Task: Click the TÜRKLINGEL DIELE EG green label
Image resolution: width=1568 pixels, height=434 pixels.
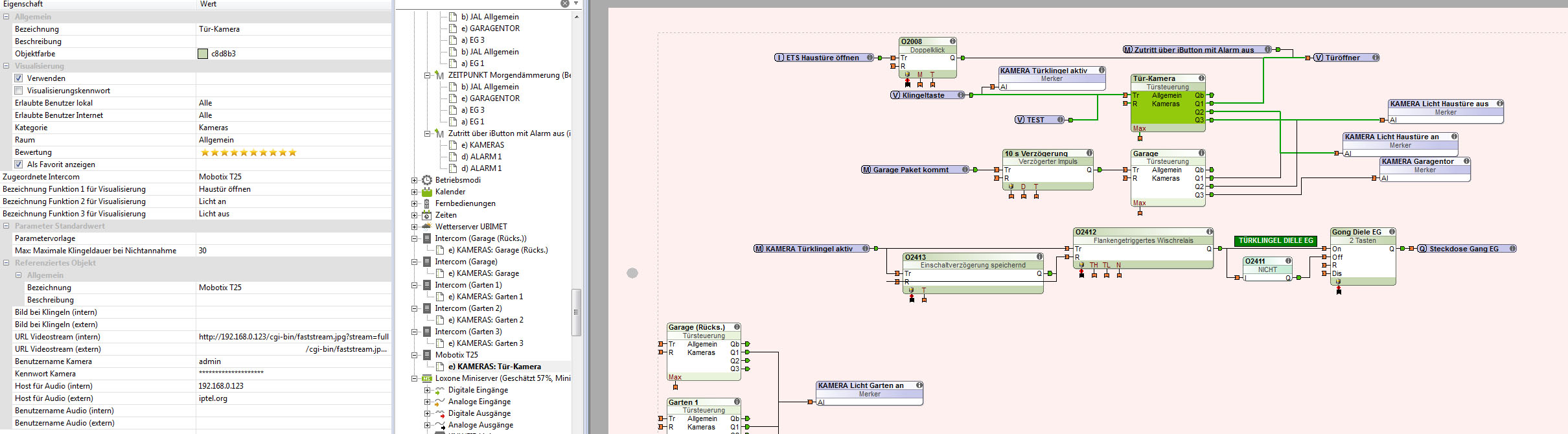Action: click(1275, 241)
